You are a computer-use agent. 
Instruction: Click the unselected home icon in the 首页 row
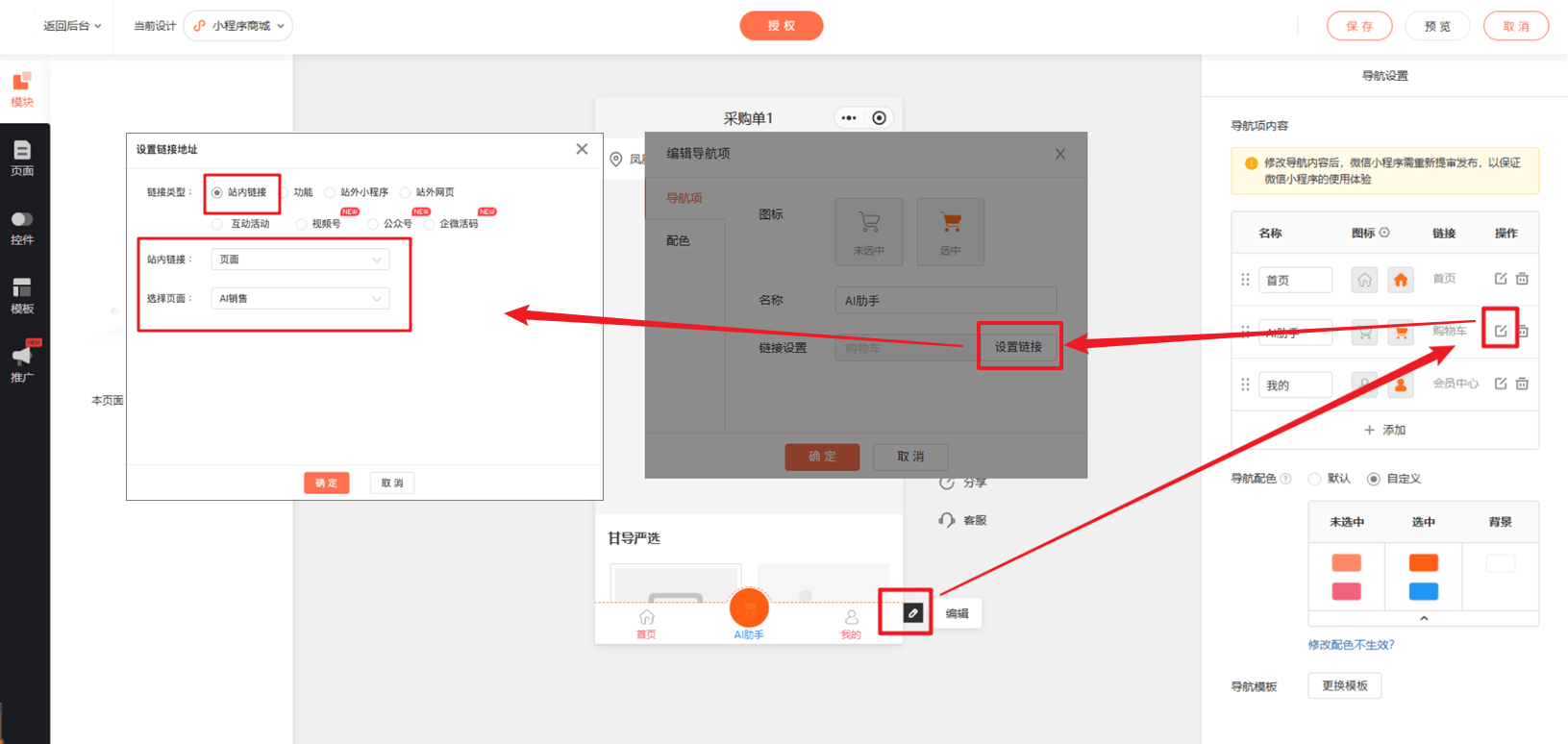1364,280
